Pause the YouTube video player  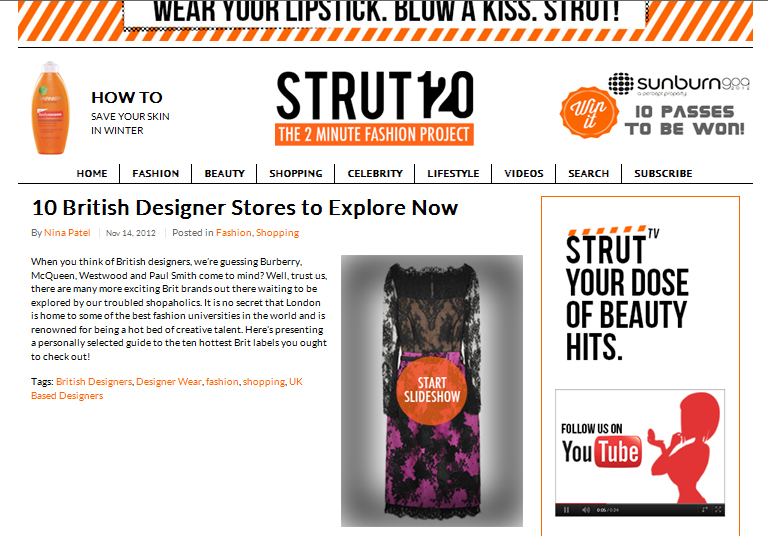pyautogui.click(x=566, y=510)
